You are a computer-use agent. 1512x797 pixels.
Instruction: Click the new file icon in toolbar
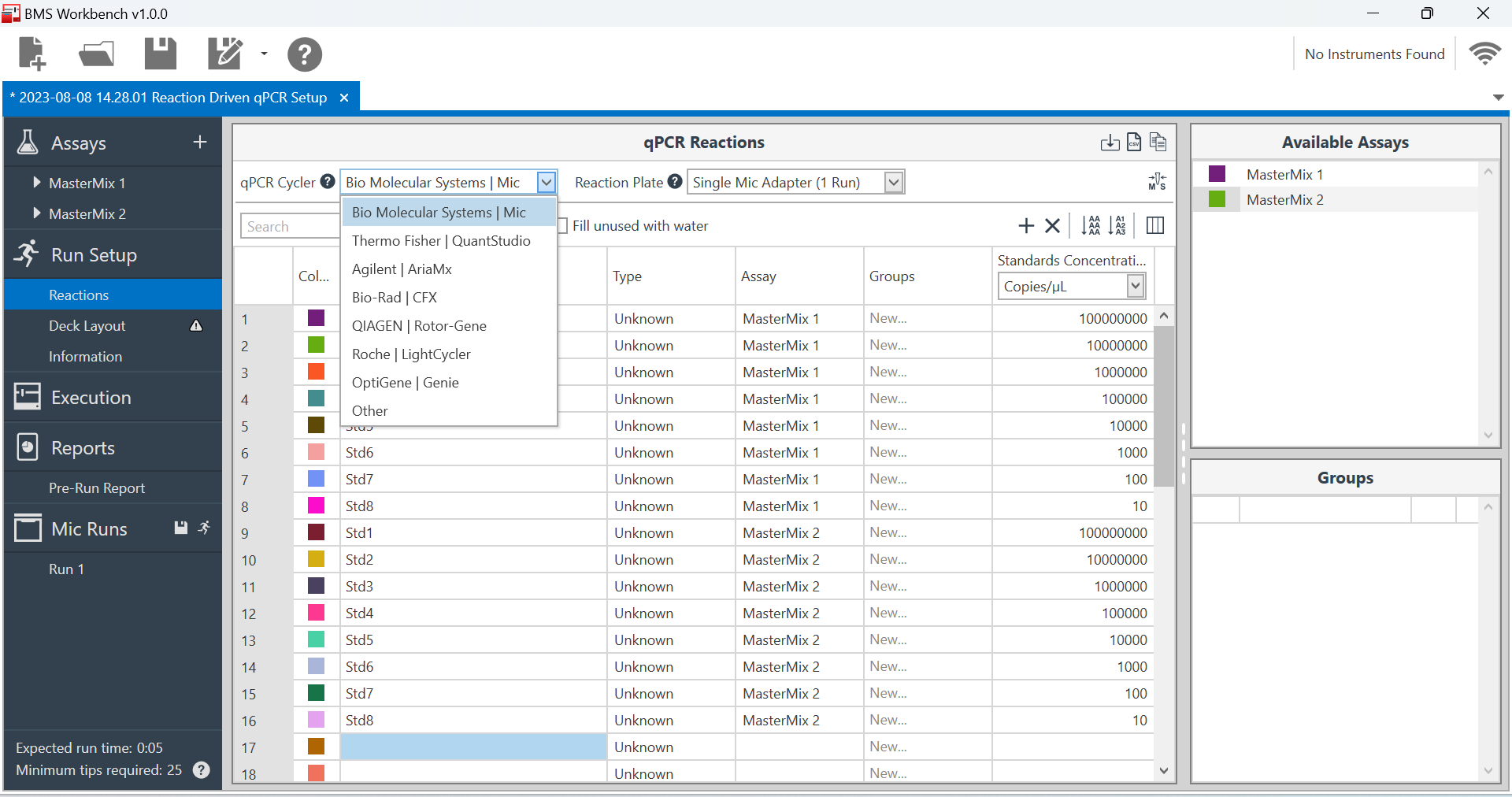(x=32, y=54)
